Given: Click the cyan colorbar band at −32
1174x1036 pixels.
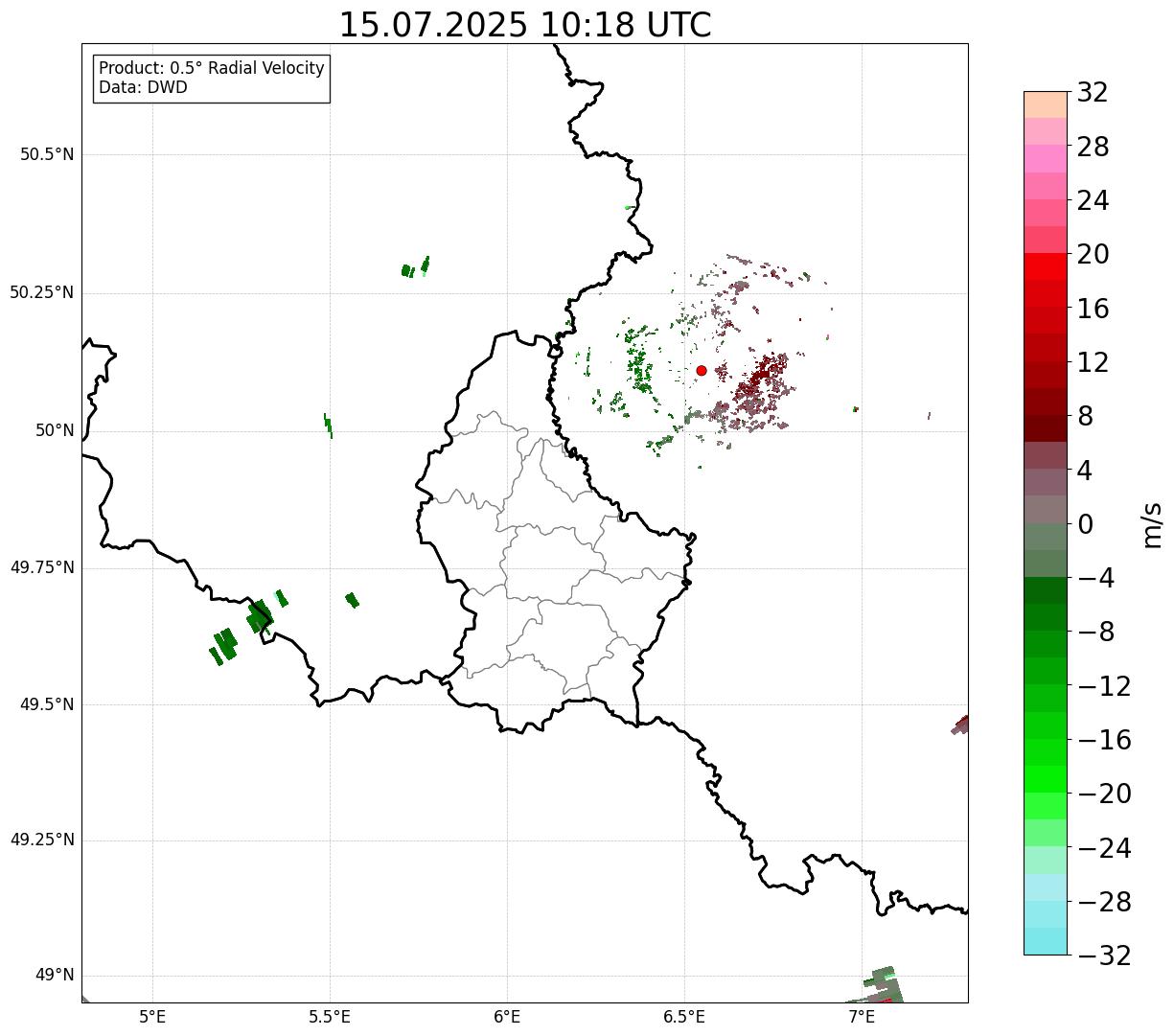Looking at the screenshot, I should [1045, 941].
